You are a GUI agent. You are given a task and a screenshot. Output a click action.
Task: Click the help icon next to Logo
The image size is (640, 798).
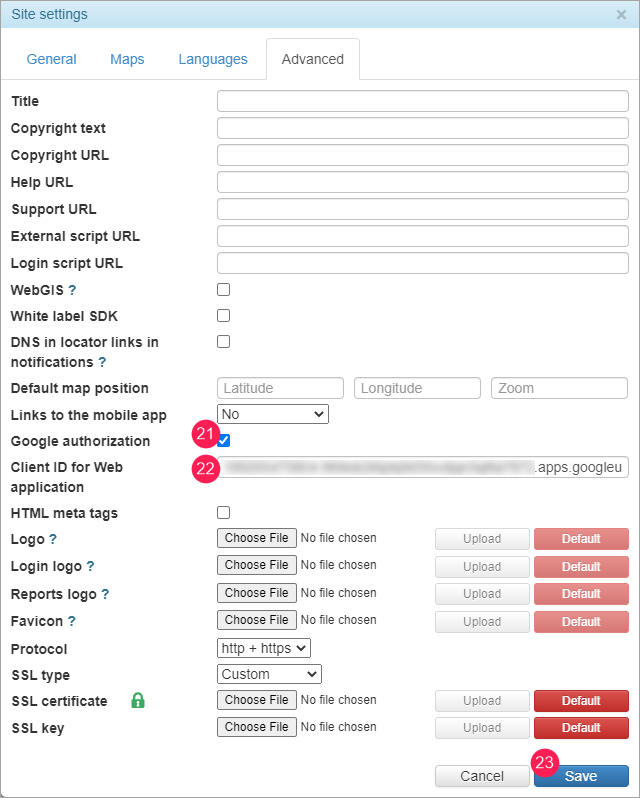point(53,539)
